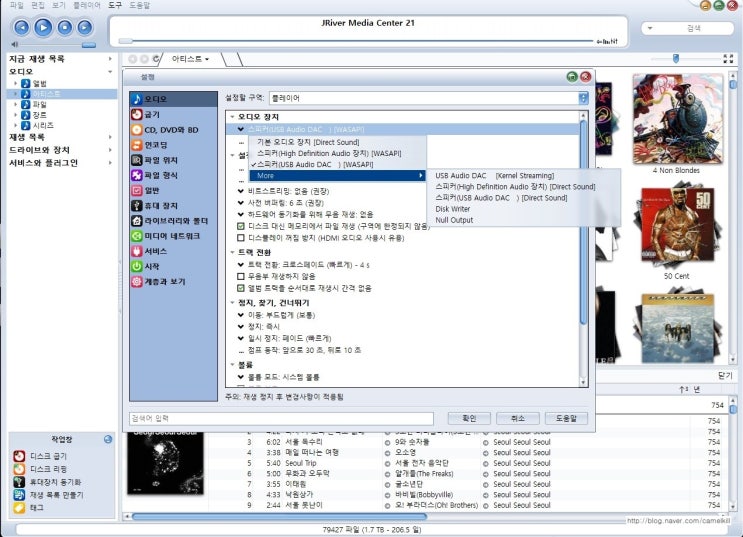Viewport: 743px width, 537px height.
Task: Collapse the 트랙 전환 section
Action: (x=232, y=252)
